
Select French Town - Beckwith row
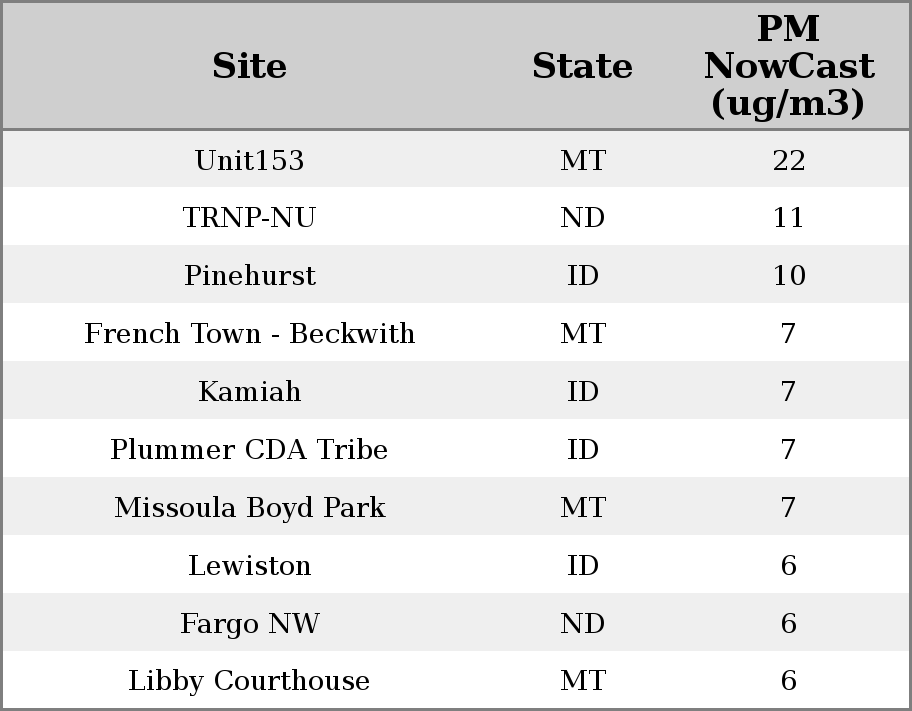tap(249, 334)
